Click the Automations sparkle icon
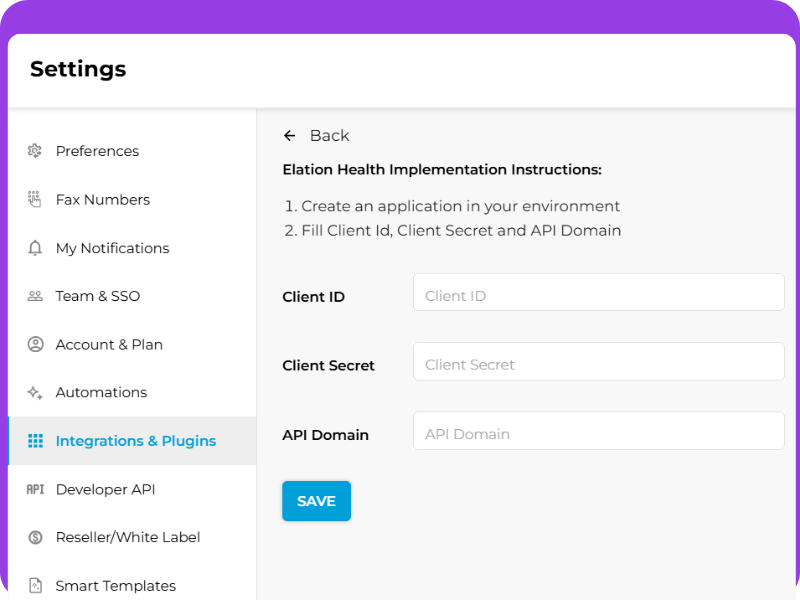 click(x=35, y=392)
